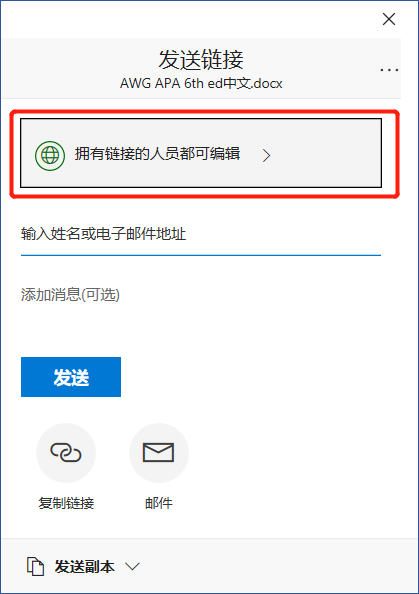Click the right chevron in link settings
The width and height of the screenshot is (419, 594).
pos(267,155)
